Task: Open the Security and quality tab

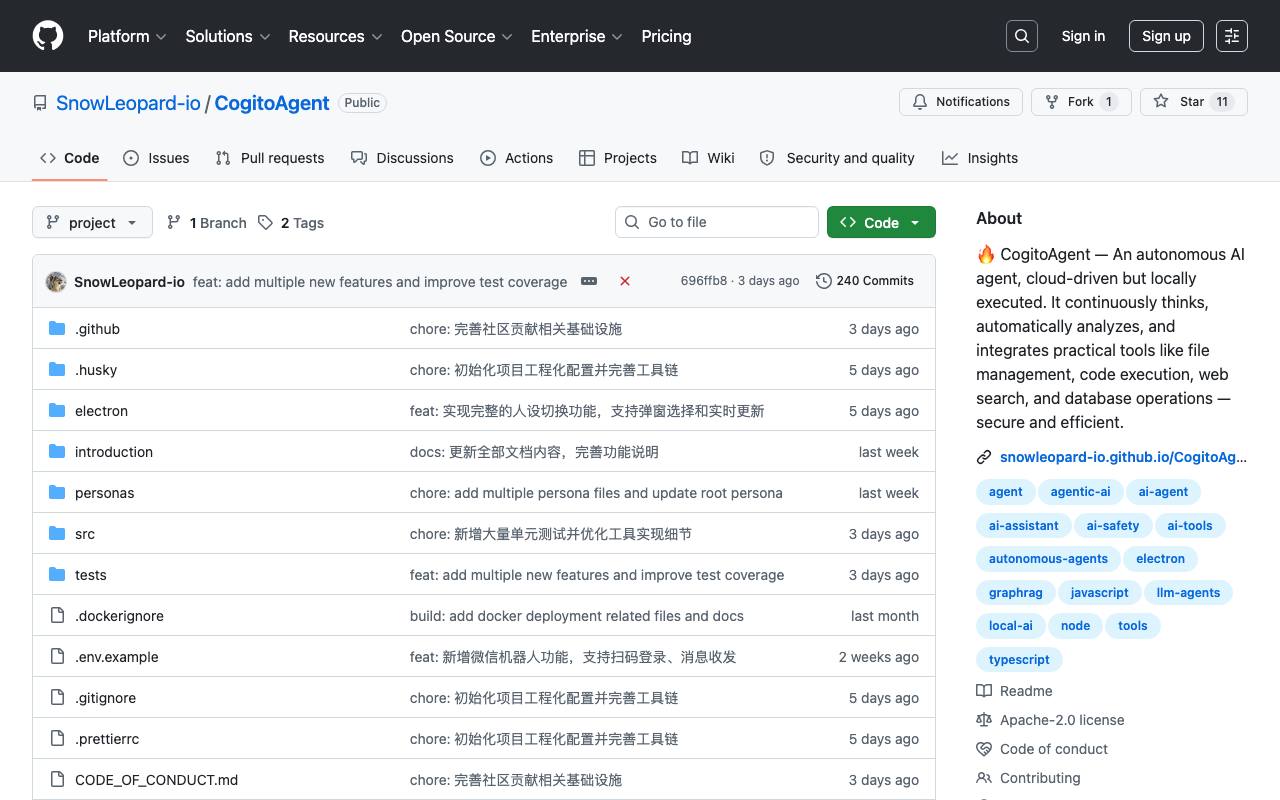Action: pos(837,158)
